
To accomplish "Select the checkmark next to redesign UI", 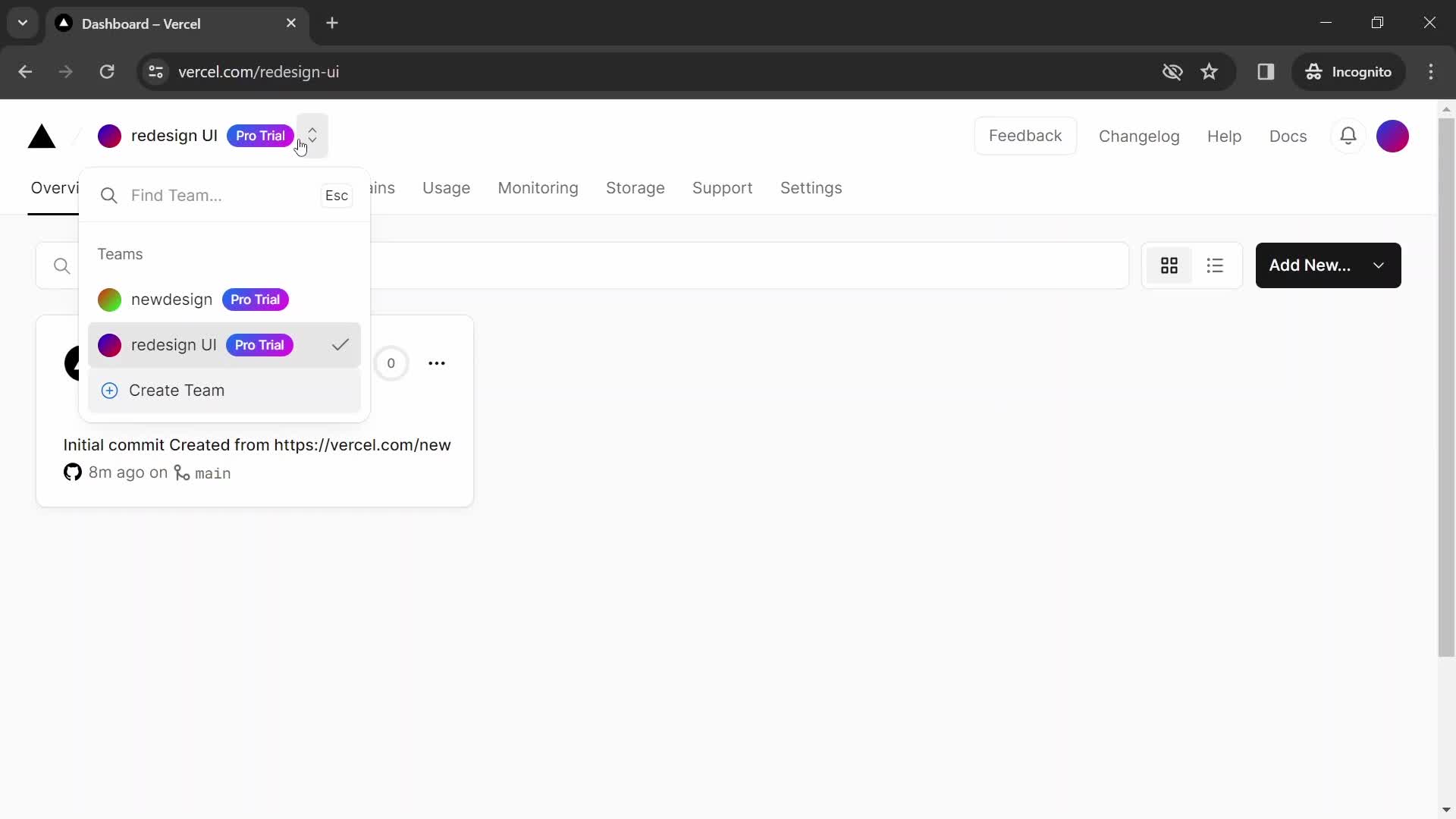I will coord(340,345).
